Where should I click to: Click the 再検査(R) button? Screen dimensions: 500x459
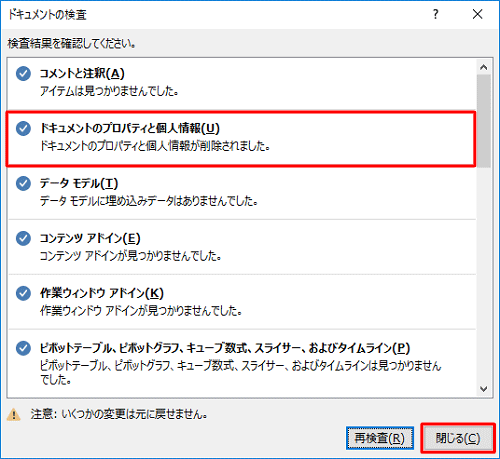click(x=380, y=438)
